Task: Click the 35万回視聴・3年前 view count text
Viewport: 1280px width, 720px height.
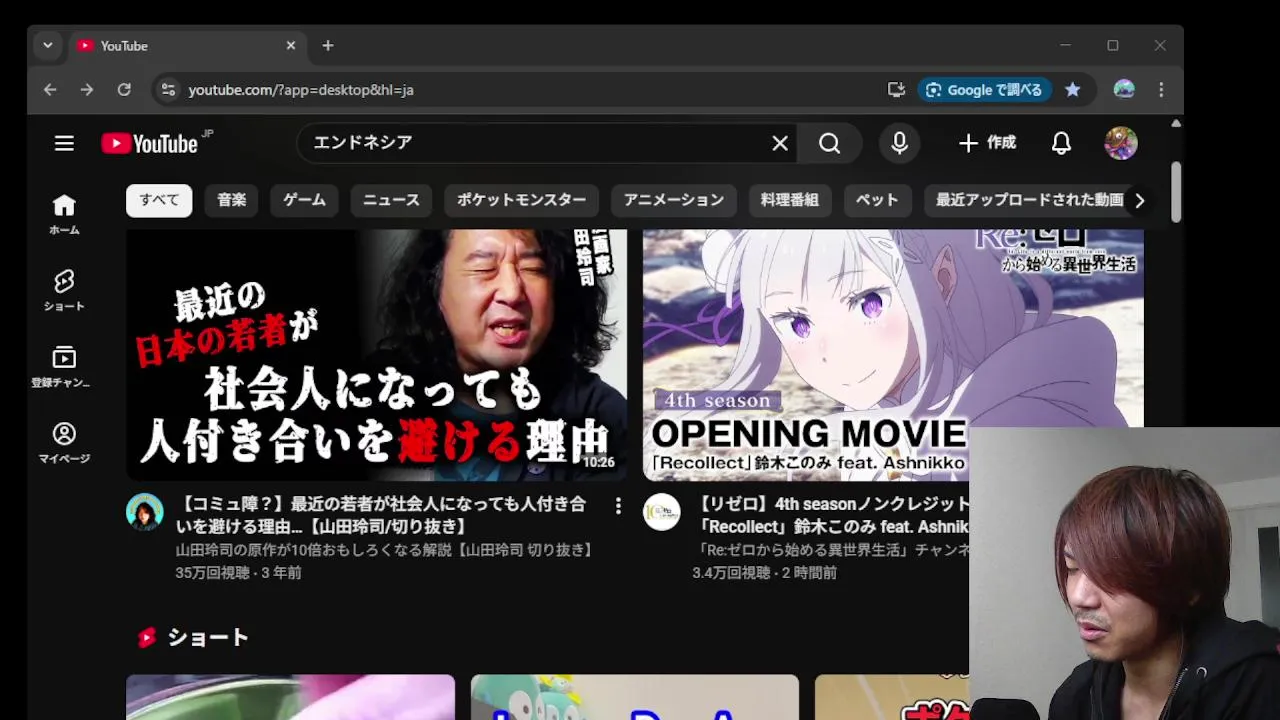Action: pos(239,573)
